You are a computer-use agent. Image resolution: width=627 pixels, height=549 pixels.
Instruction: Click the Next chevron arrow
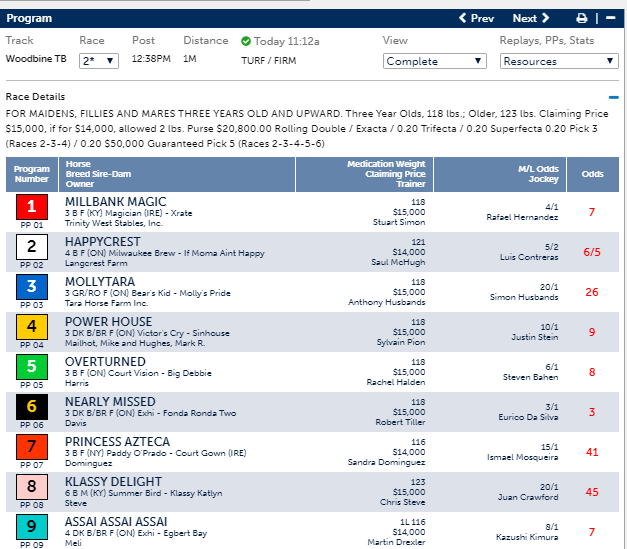[545, 18]
